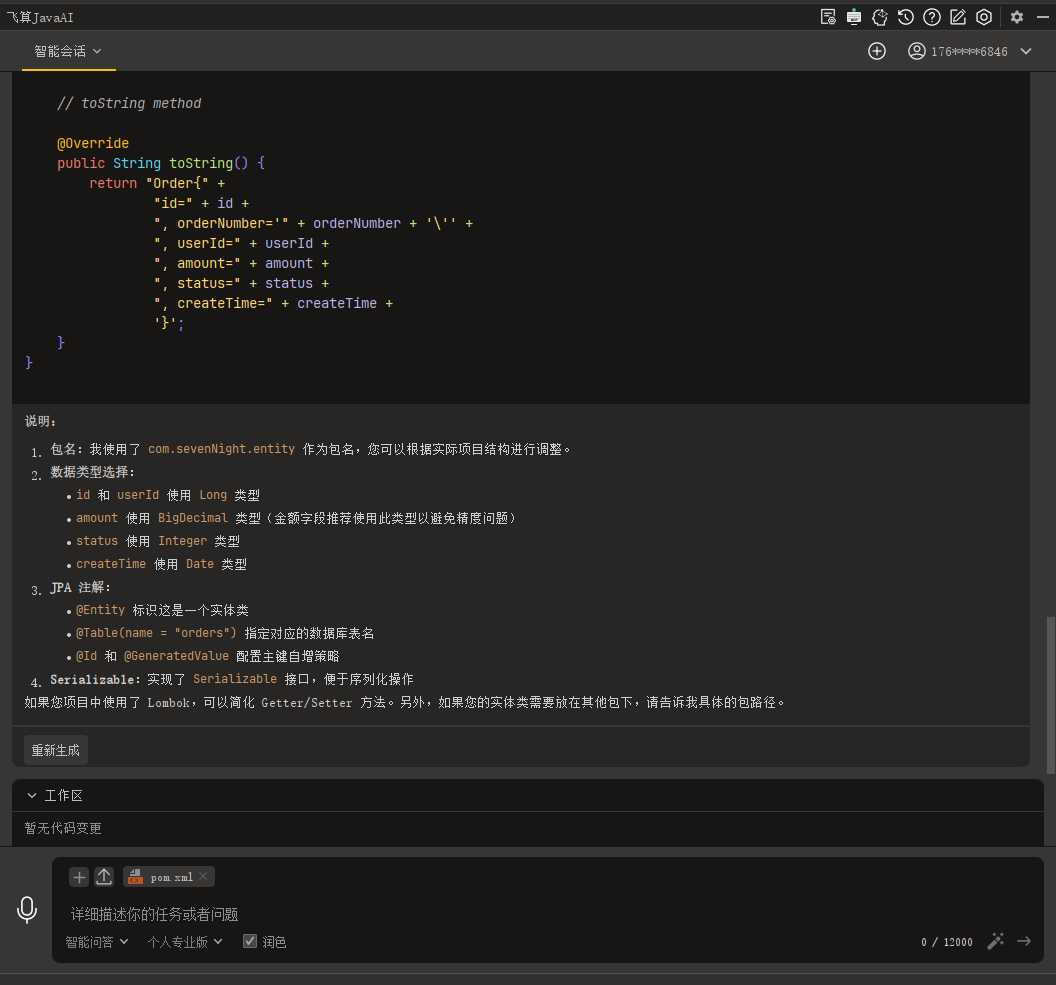Click the 暂无代码变更 text
Screen dimensions: 1056x985
pyautogui.click(x=63, y=828)
